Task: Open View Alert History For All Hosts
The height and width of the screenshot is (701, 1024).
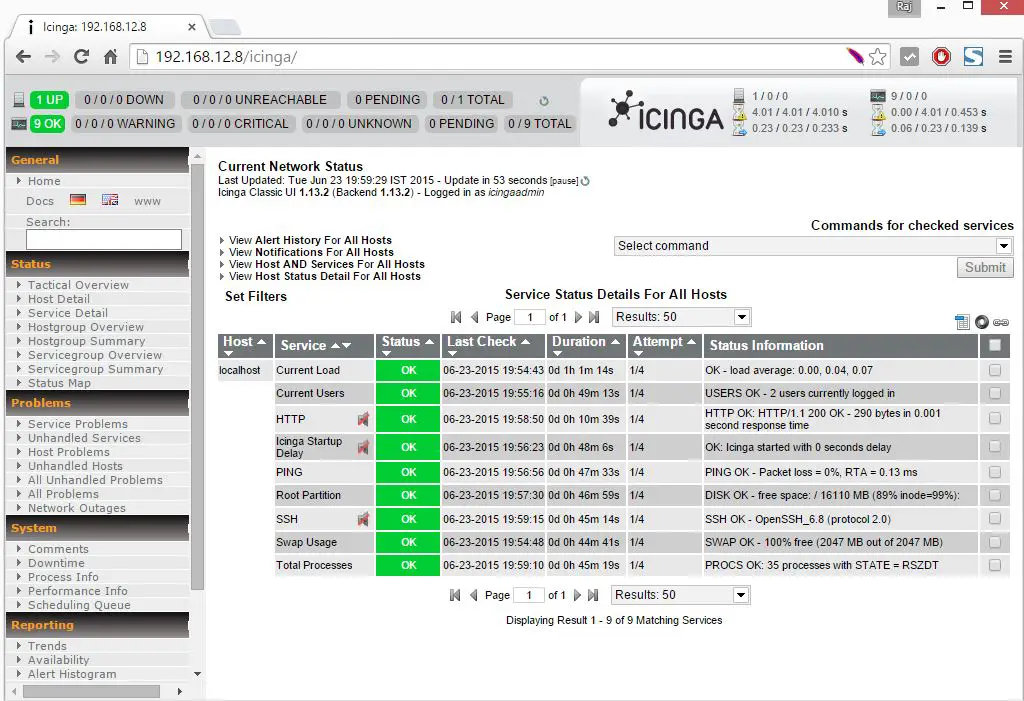Action: (x=310, y=240)
